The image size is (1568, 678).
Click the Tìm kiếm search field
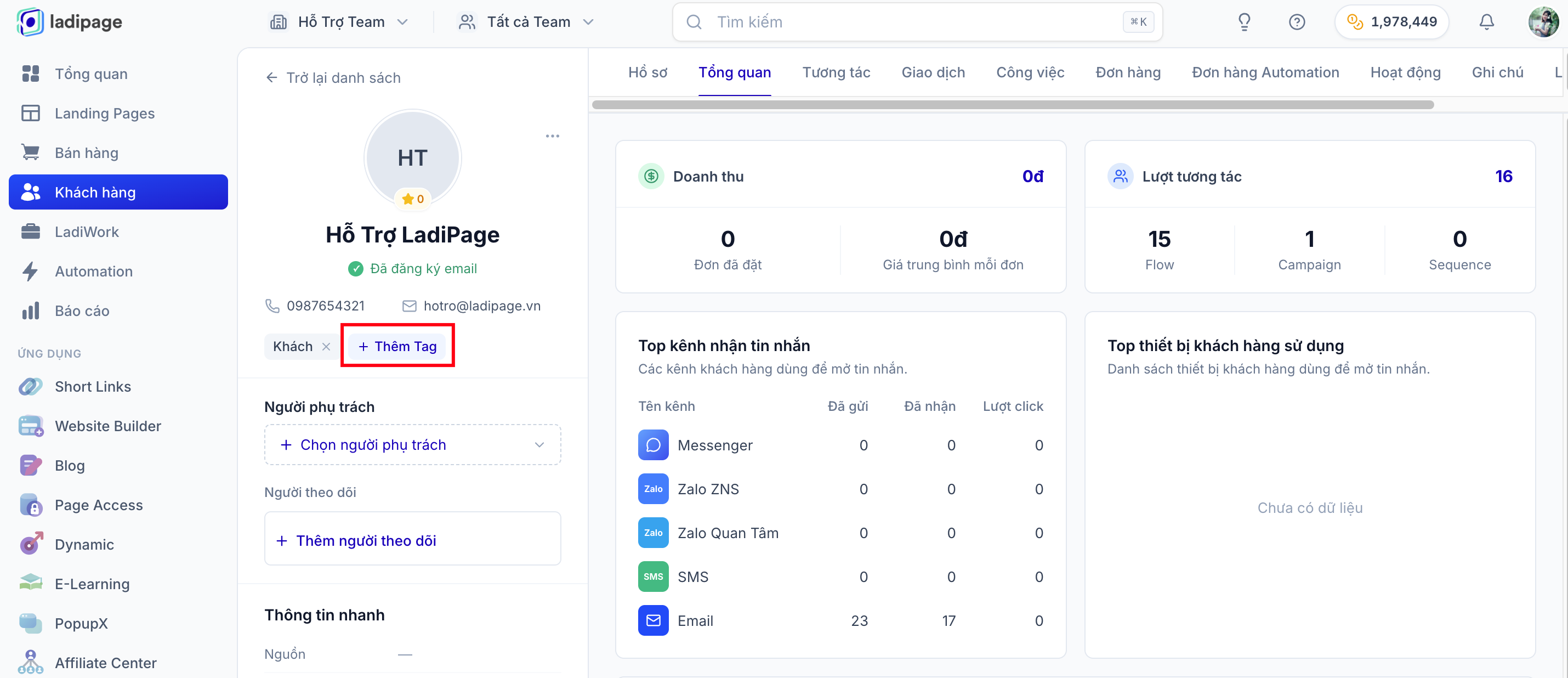click(x=917, y=22)
